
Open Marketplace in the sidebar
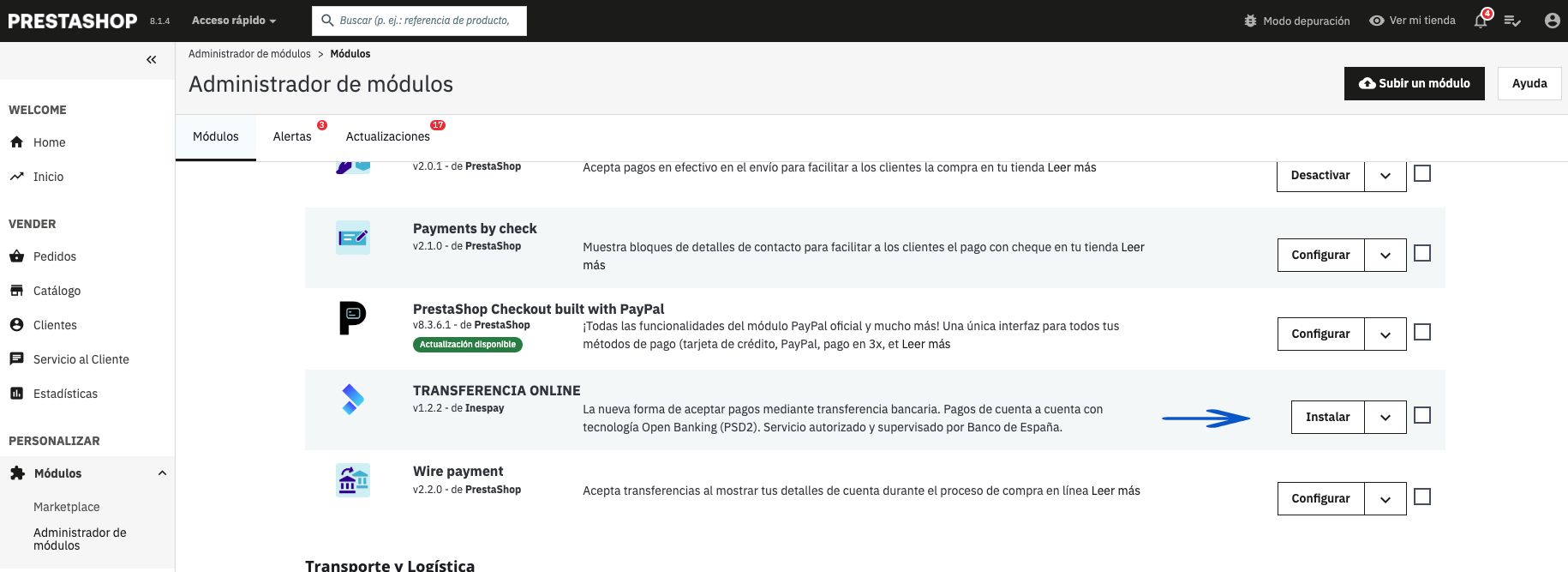tap(67, 507)
